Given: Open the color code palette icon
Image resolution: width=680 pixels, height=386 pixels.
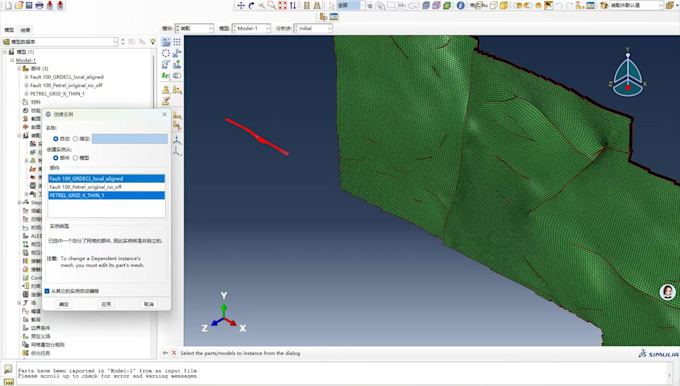Looking at the screenshot, I should [x=604, y=6].
